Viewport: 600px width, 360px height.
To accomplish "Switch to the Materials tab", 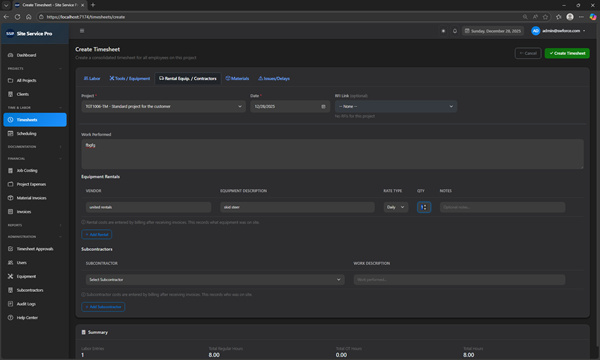I will pos(237,78).
